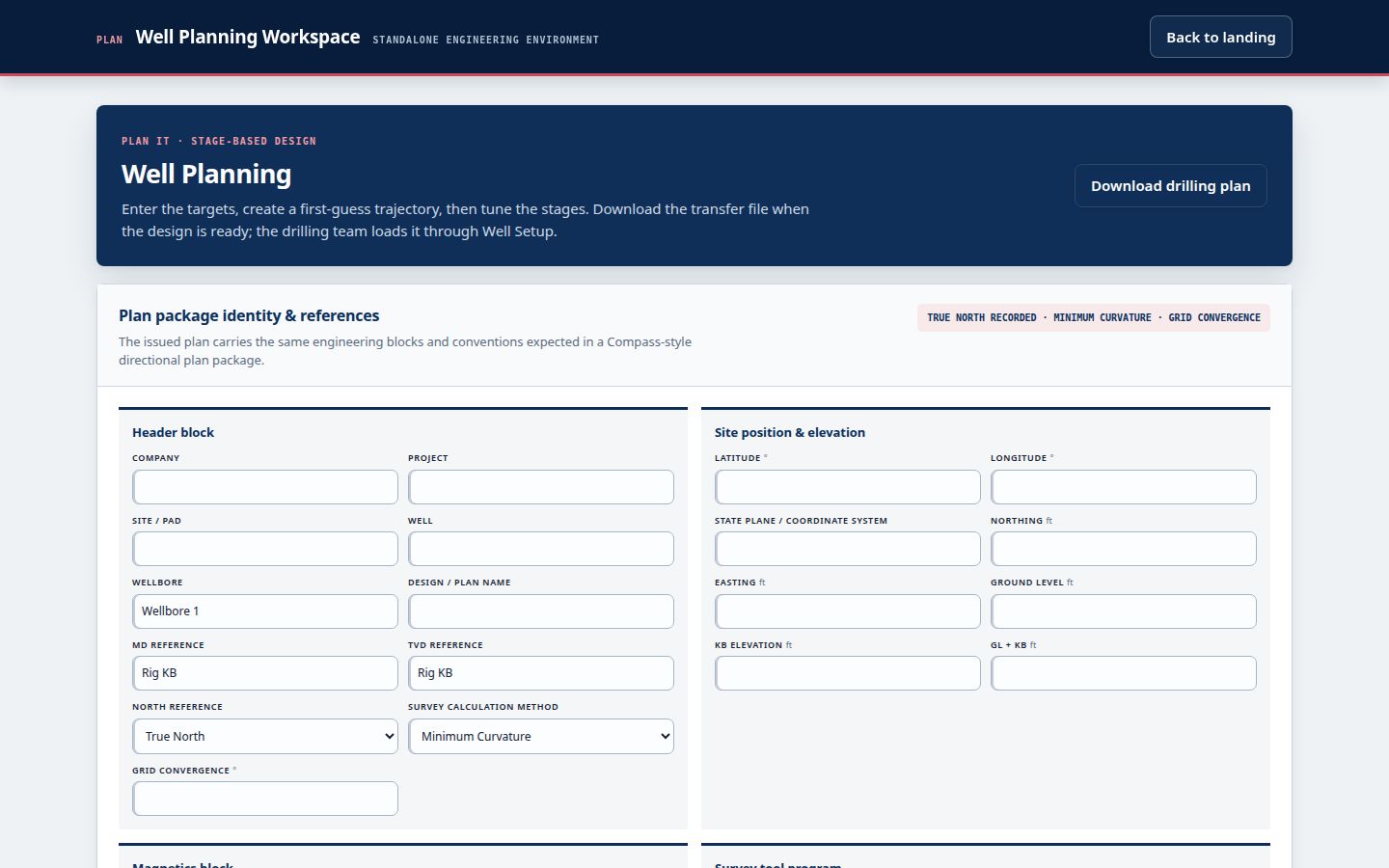Select the Well name field

(x=541, y=549)
